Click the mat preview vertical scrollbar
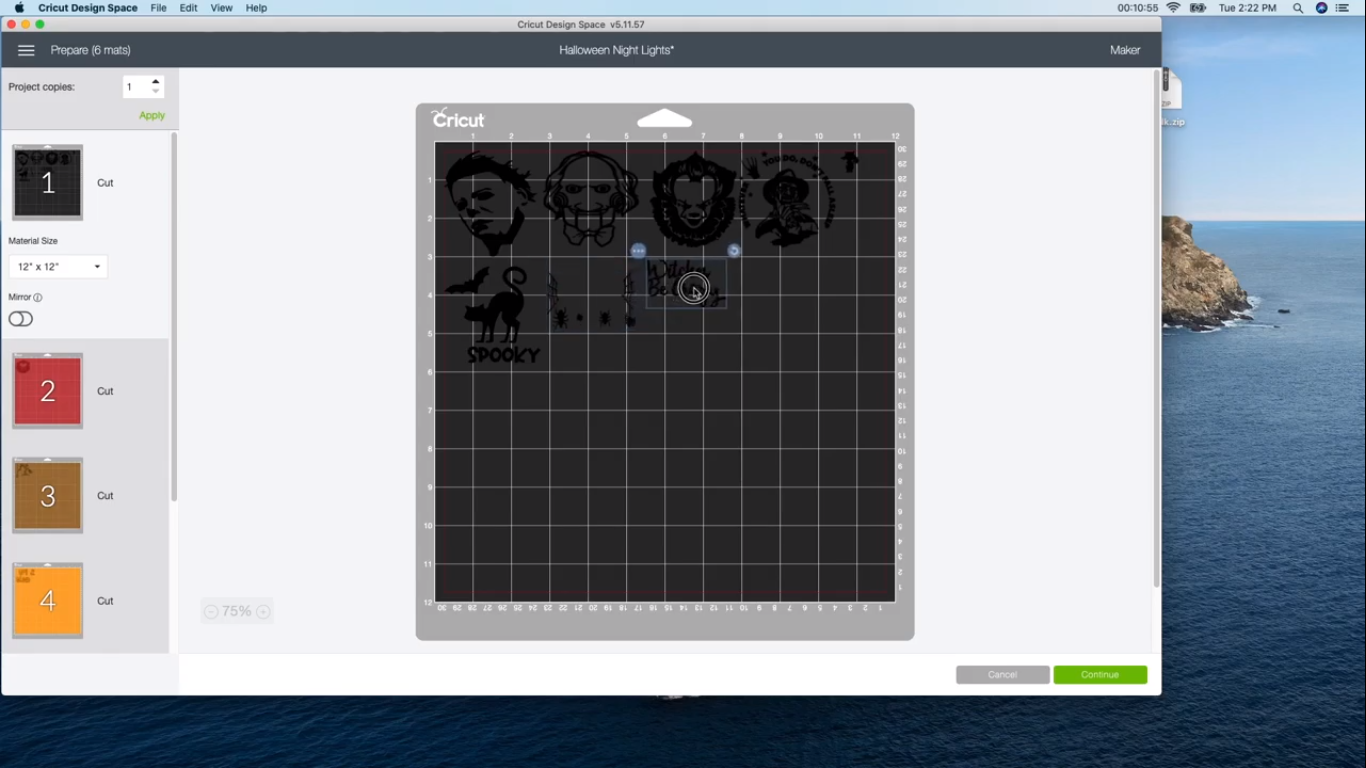Screen dimensions: 1366x768 tap(1157, 328)
